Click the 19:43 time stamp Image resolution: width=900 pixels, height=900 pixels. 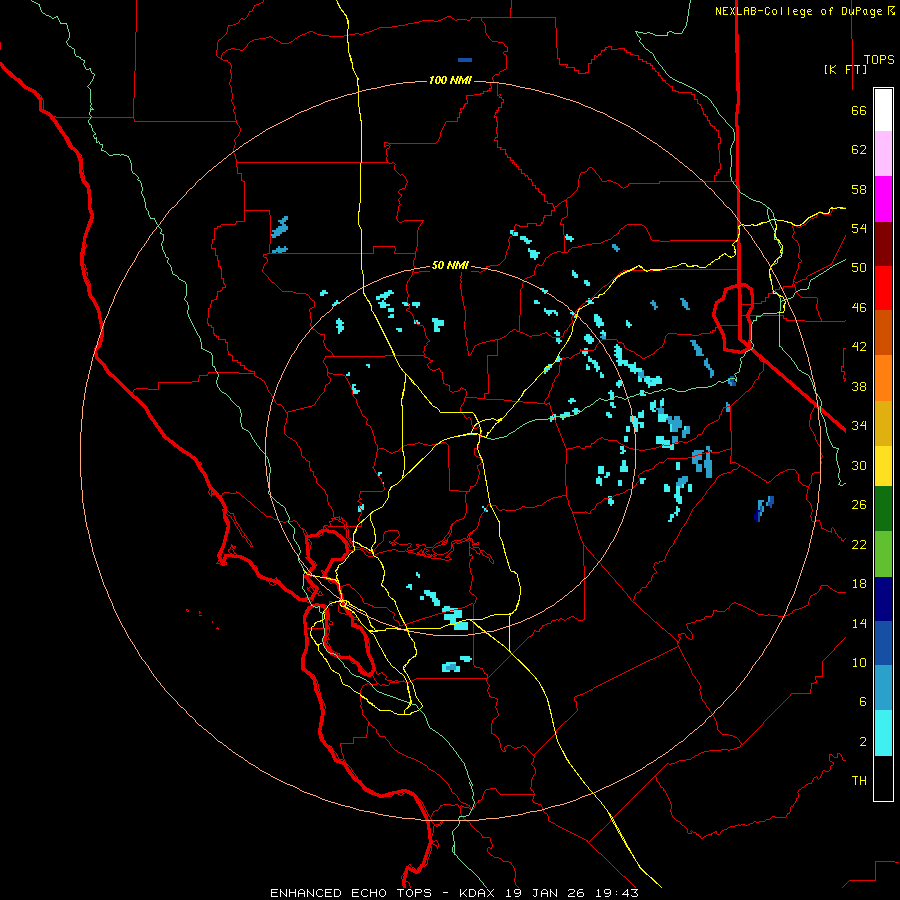618,893
